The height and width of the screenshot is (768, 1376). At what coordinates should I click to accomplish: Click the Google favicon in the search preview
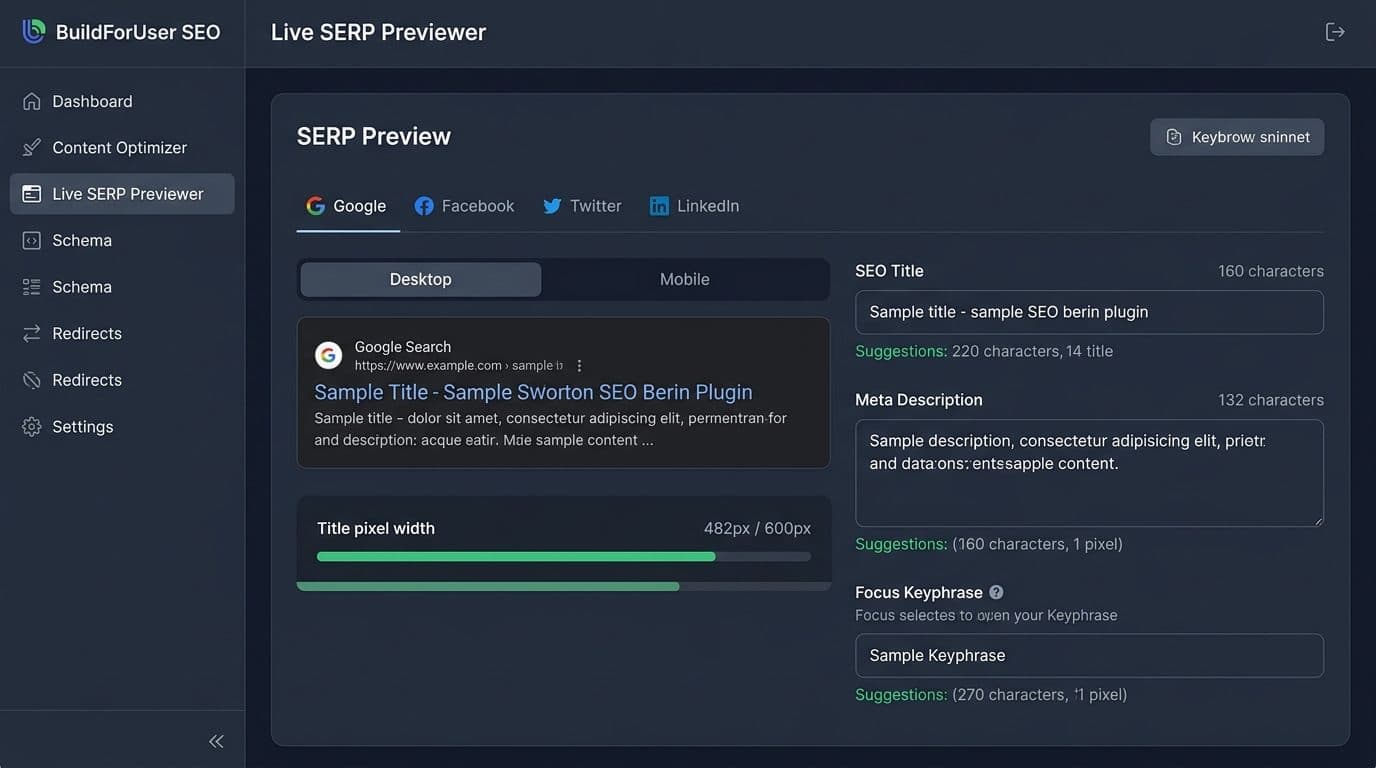[328, 355]
